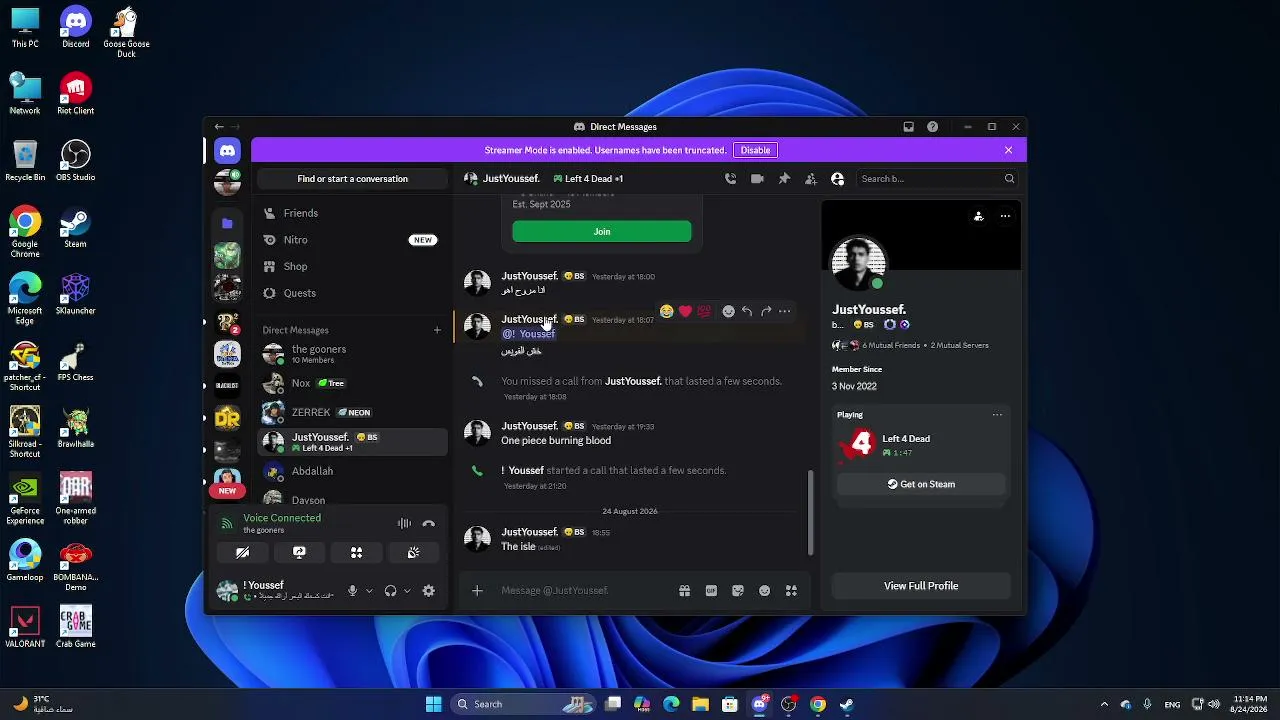Open User Settings gear
The width and height of the screenshot is (1280, 720).
(x=429, y=591)
